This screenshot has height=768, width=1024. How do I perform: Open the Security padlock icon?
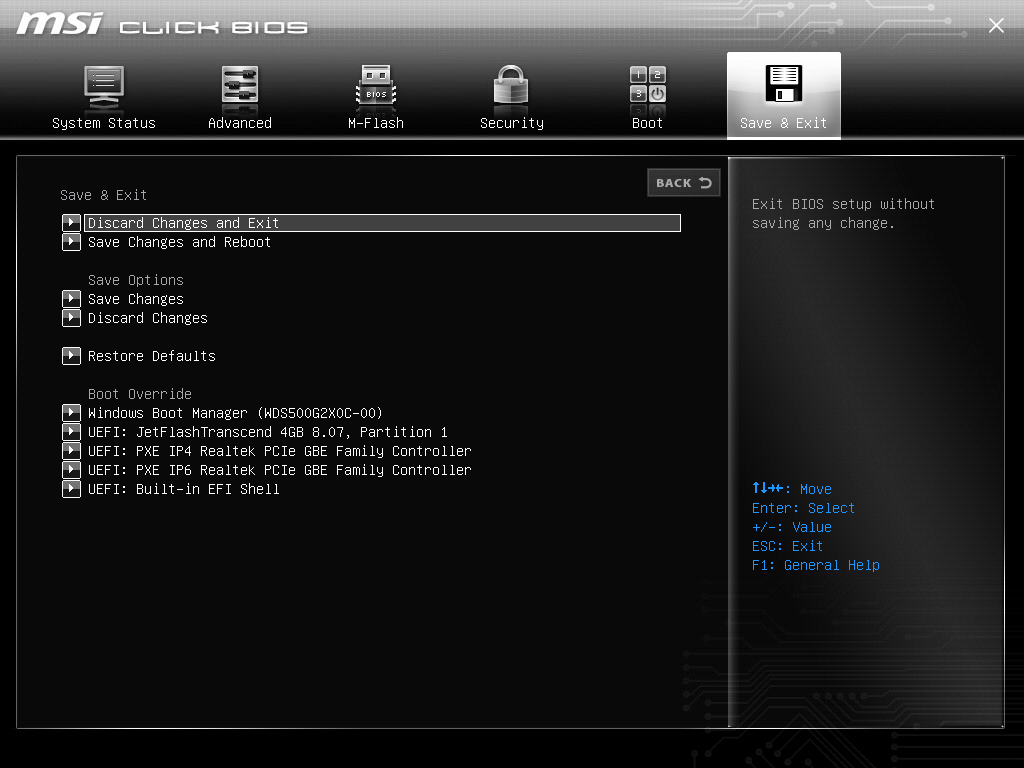click(511, 85)
